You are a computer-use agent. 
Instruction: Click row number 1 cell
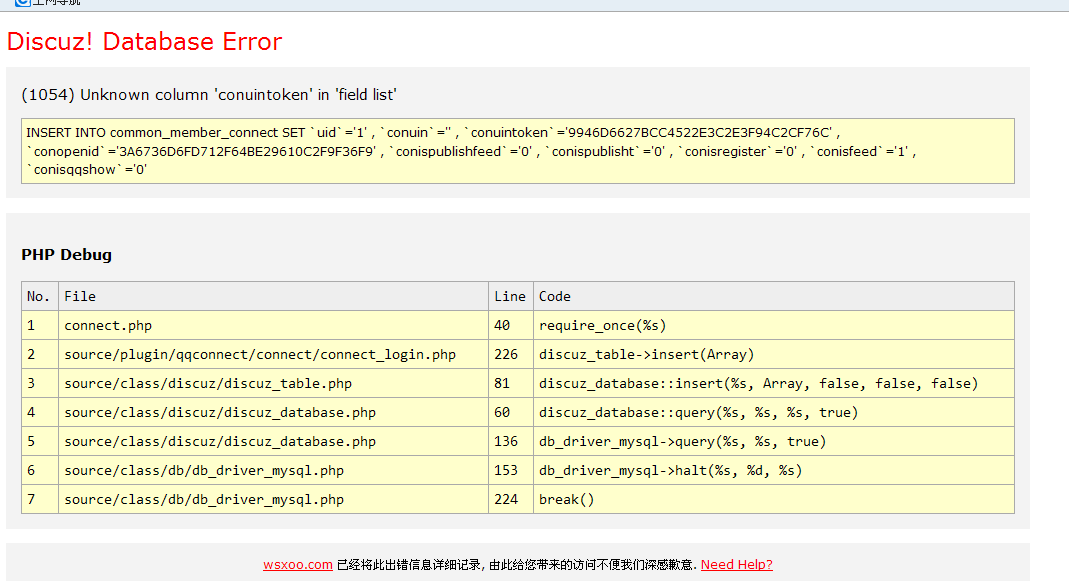tap(40, 325)
